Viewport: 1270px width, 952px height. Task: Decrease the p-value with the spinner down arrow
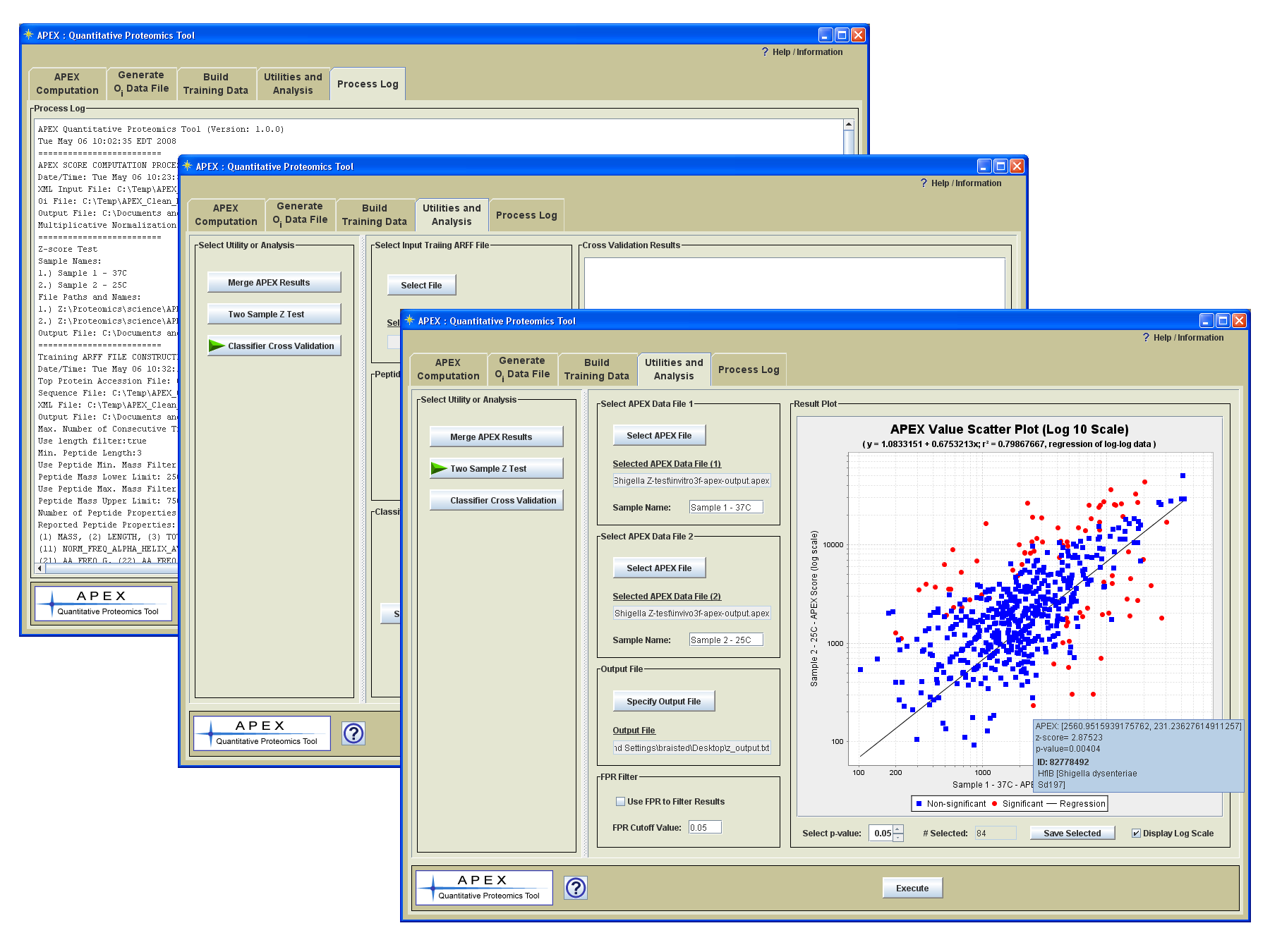(898, 838)
